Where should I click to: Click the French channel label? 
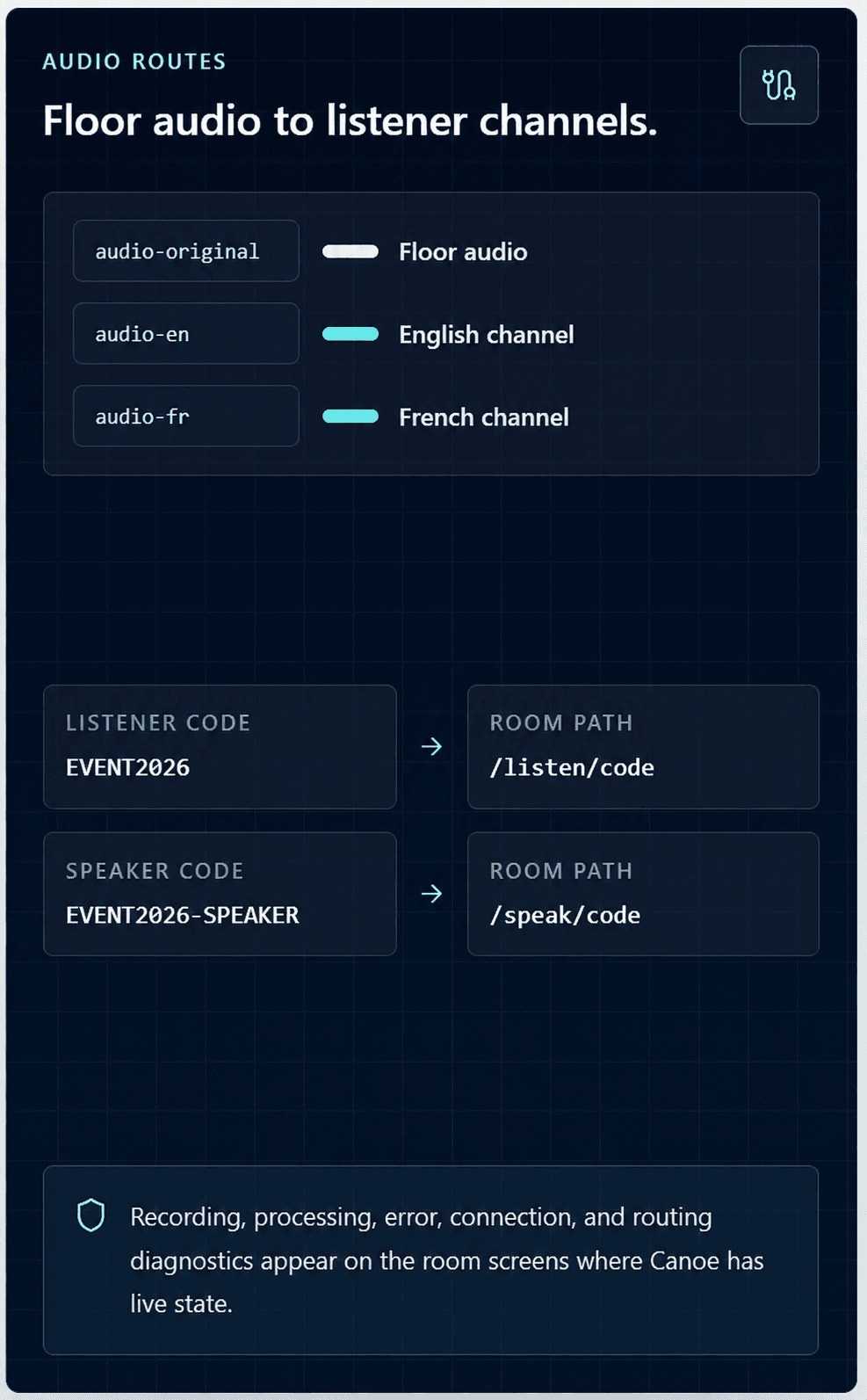tap(484, 417)
